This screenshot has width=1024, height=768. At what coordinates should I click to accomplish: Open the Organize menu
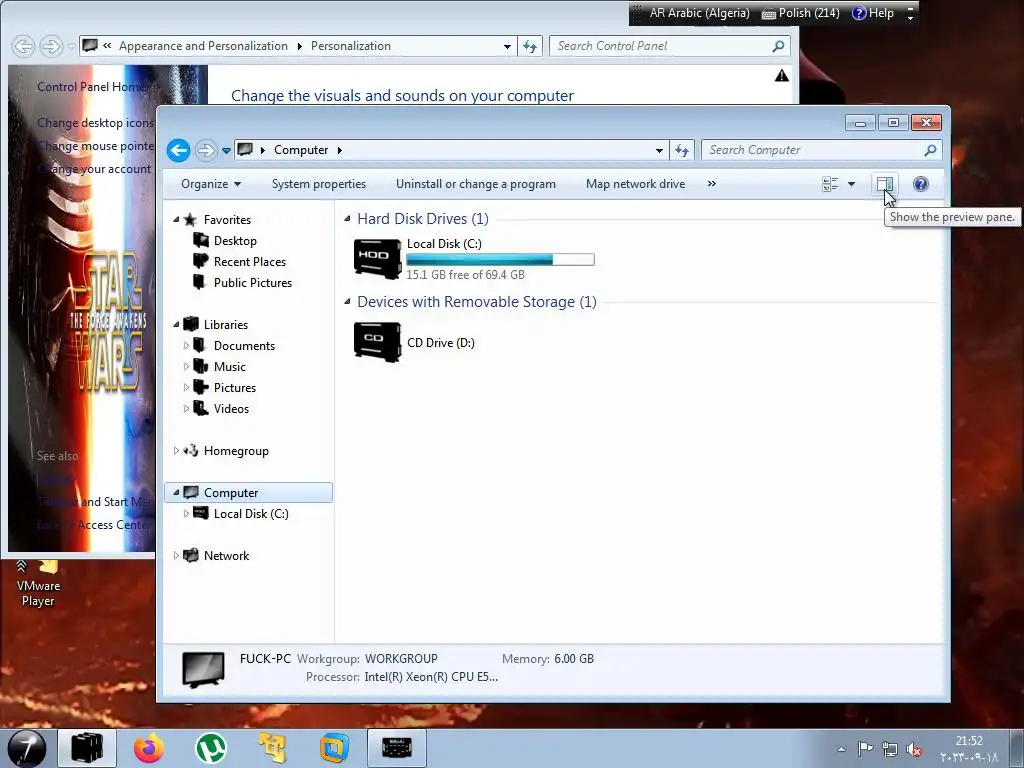click(x=211, y=184)
